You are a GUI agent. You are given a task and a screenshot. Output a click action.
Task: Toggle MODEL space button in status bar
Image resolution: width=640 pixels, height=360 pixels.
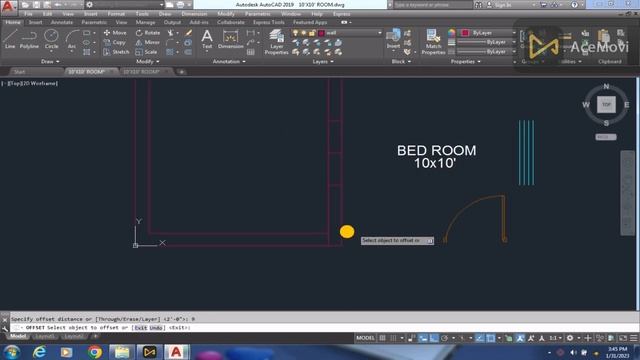pyautogui.click(x=365, y=338)
